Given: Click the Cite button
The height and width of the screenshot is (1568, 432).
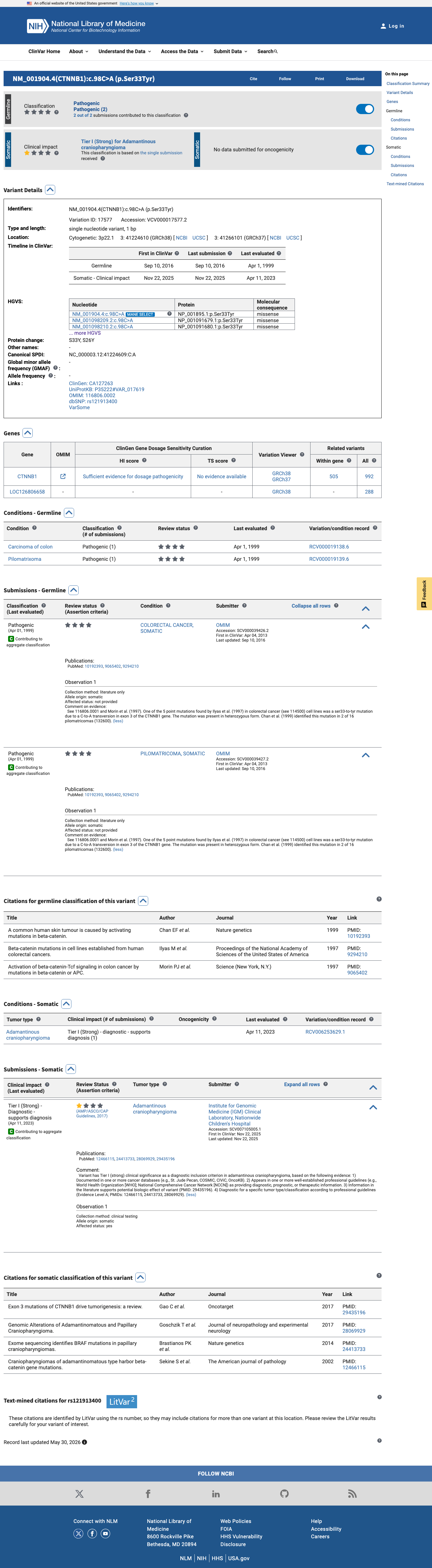Looking at the screenshot, I should click(253, 79).
